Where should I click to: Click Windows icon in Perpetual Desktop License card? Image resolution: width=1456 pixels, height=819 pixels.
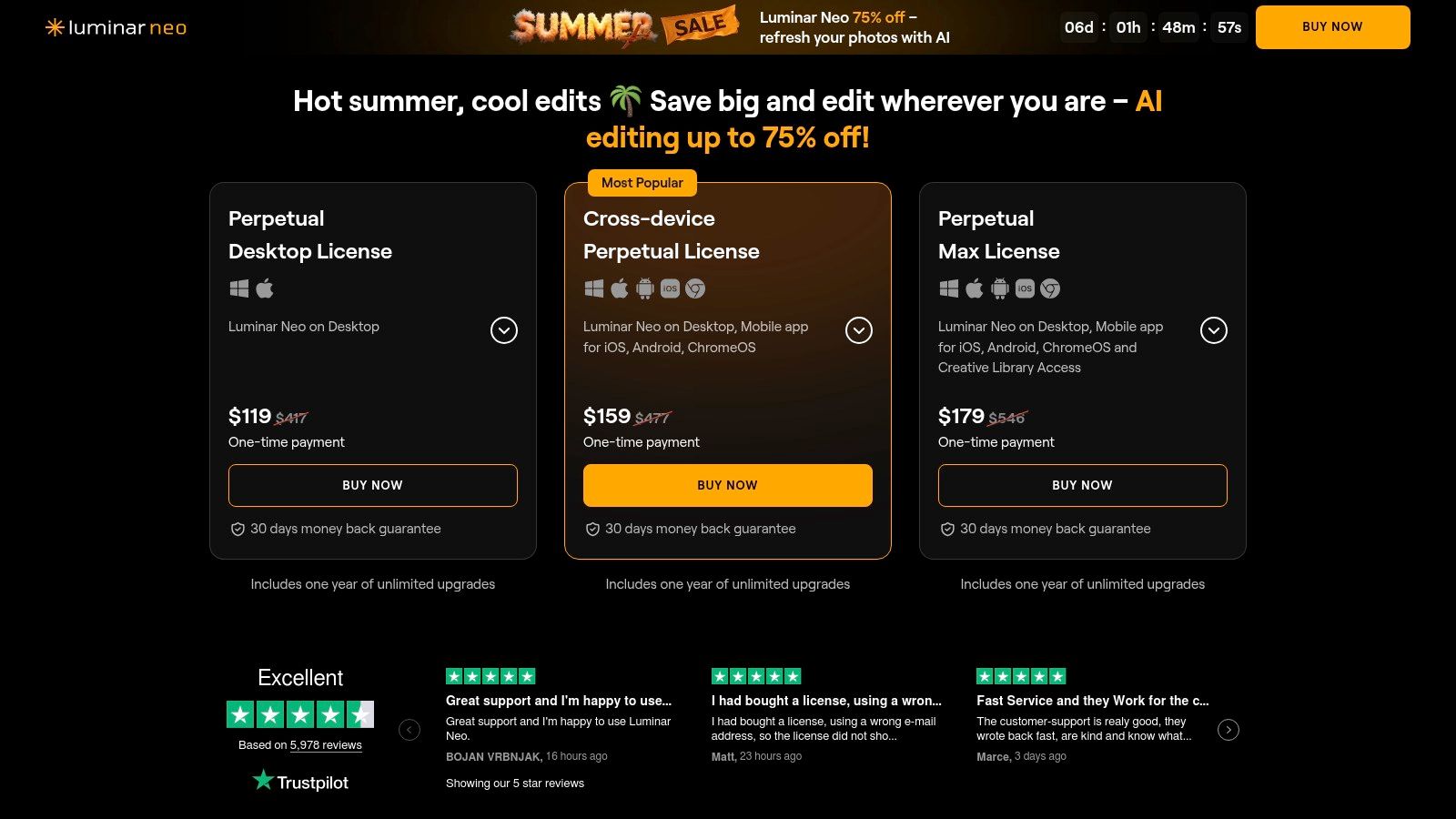pyautogui.click(x=239, y=288)
